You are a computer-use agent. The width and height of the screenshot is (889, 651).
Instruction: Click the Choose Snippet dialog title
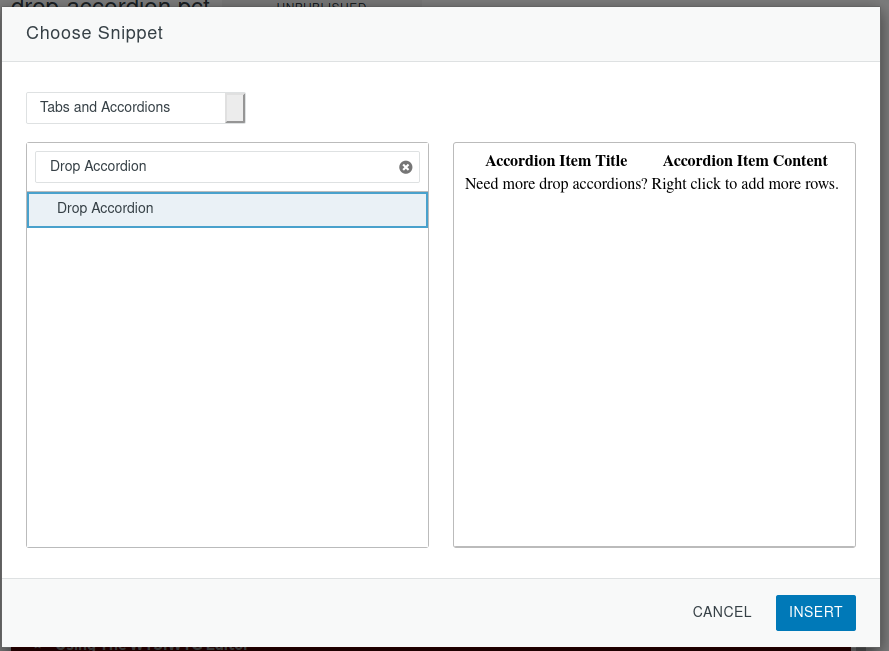point(95,34)
